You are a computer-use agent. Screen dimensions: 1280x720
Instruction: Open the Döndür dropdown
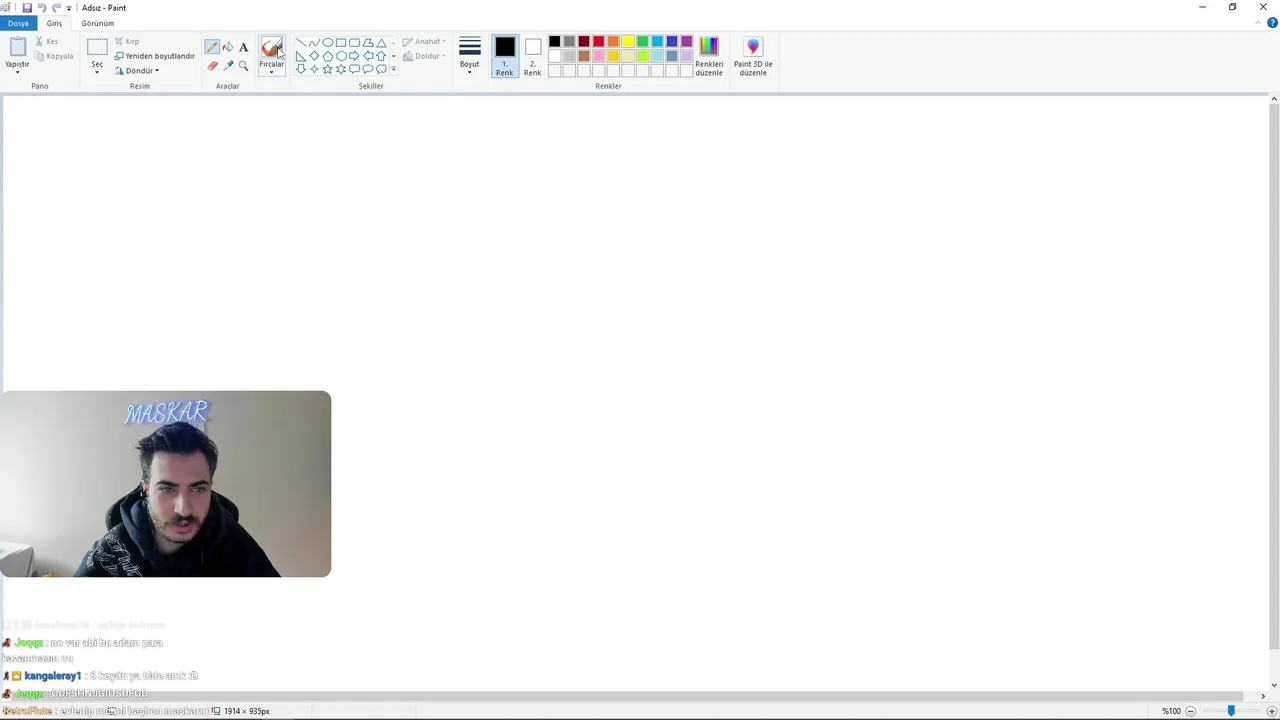point(137,71)
